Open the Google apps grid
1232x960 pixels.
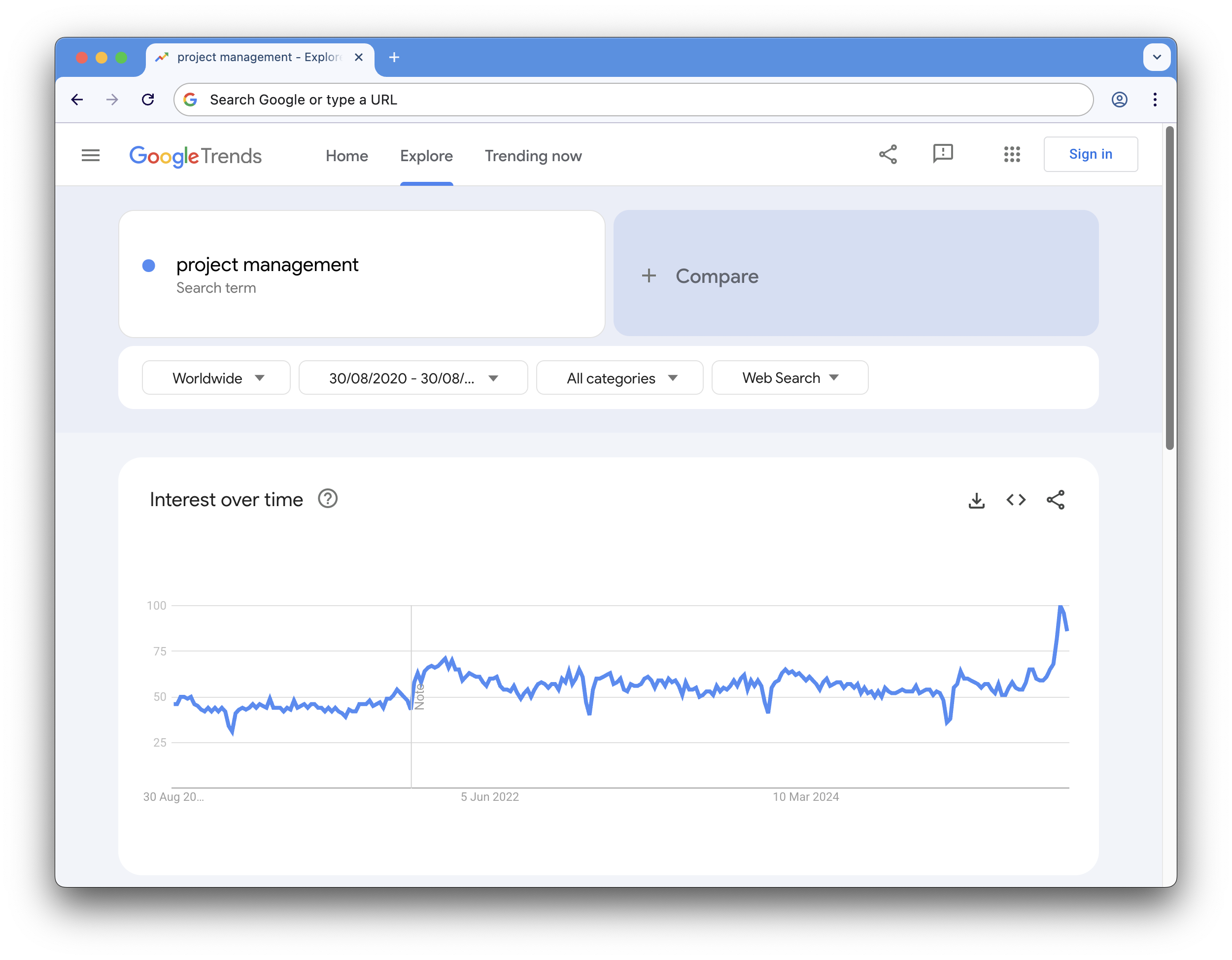point(1012,154)
